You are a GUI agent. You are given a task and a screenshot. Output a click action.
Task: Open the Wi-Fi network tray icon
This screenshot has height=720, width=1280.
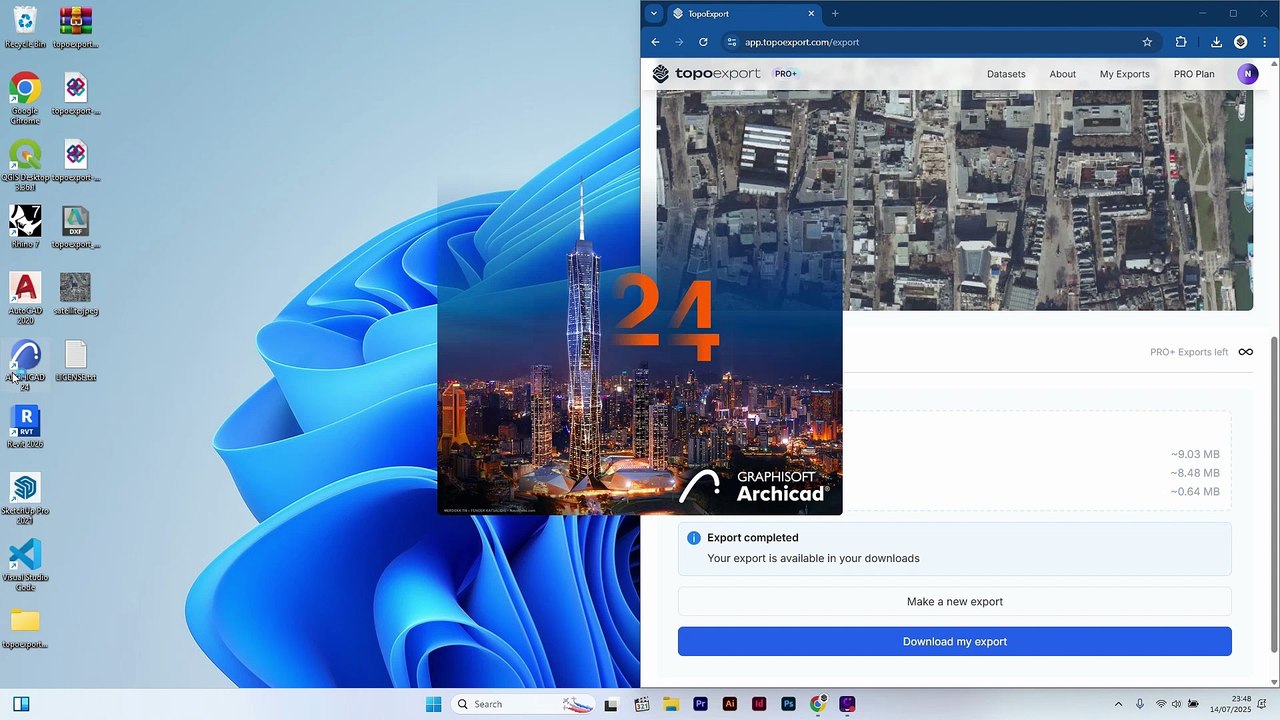click(x=1160, y=704)
